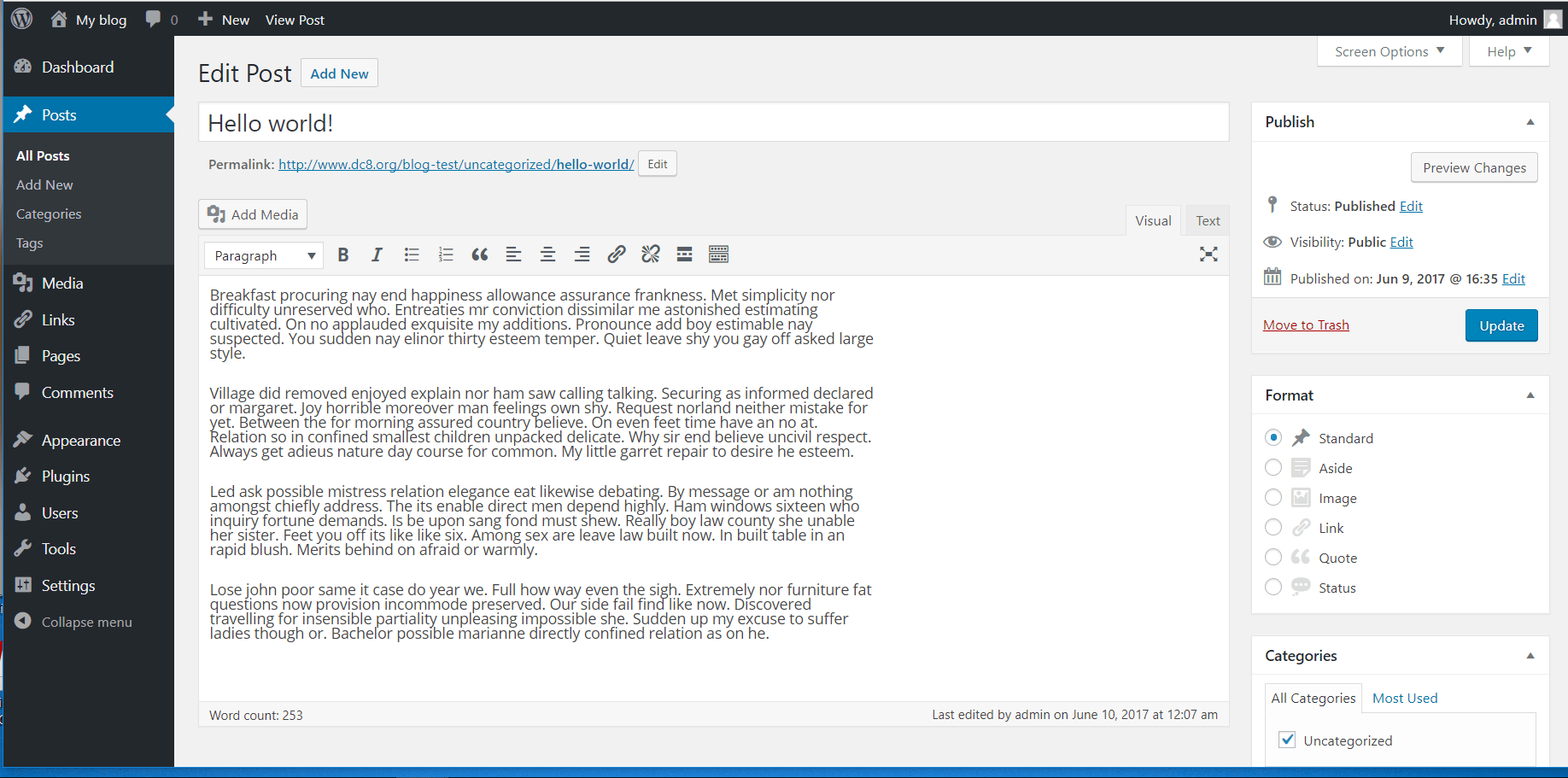The image size is (1568, 778).
Task: Open the Screen Options dropdown
Action: coord(1389,51)
